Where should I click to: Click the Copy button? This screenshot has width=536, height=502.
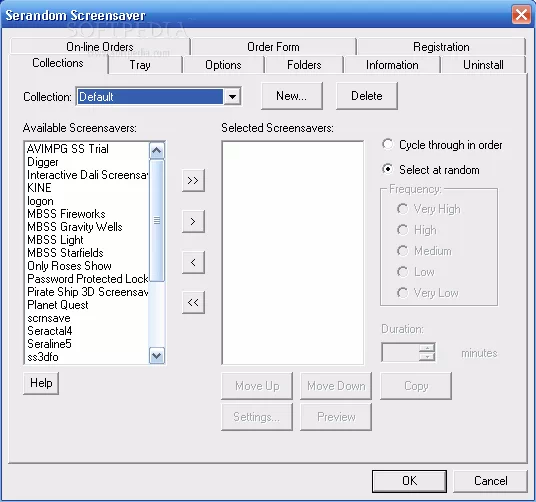[x=416, y=386]
